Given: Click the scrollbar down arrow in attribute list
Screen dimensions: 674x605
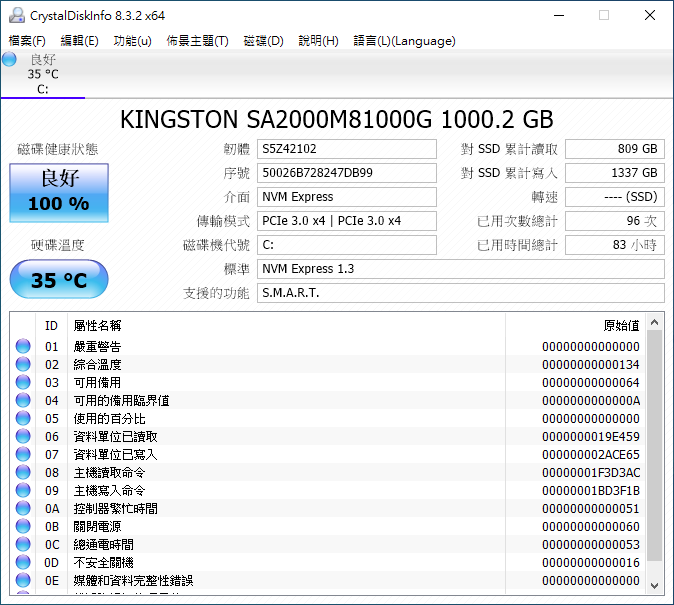Looking at the screenshot, I should click(655, 586).
